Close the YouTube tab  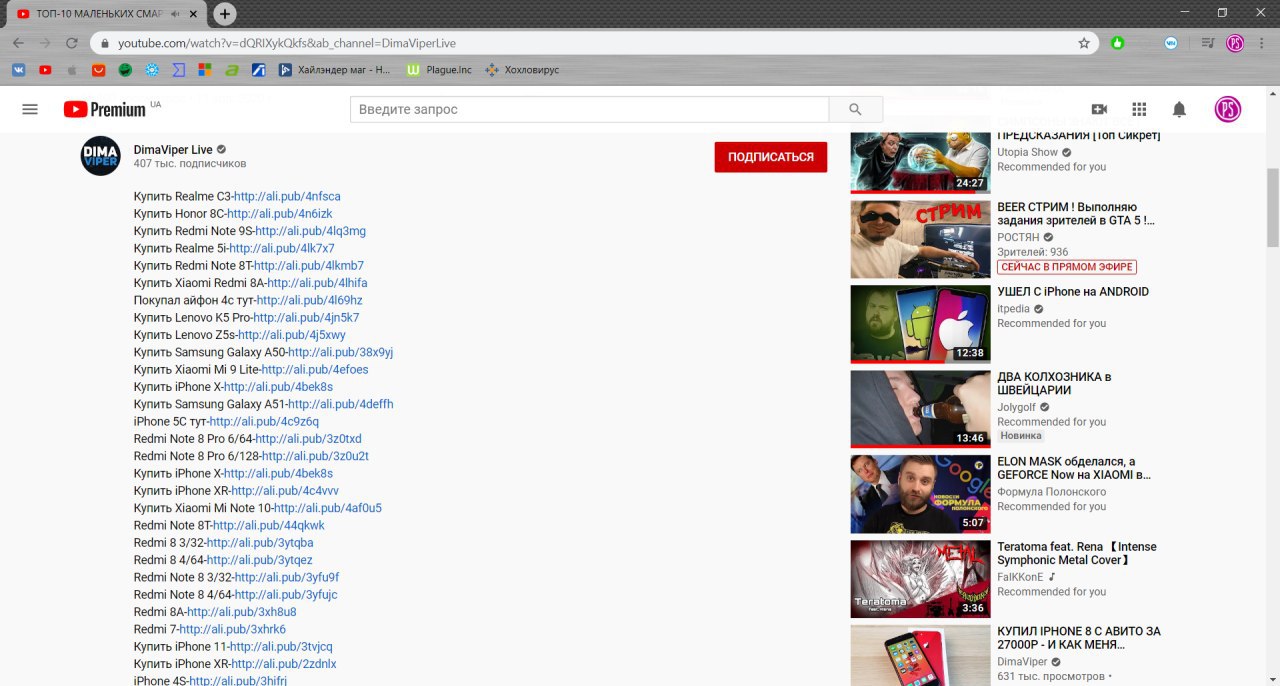click(194, 14)
